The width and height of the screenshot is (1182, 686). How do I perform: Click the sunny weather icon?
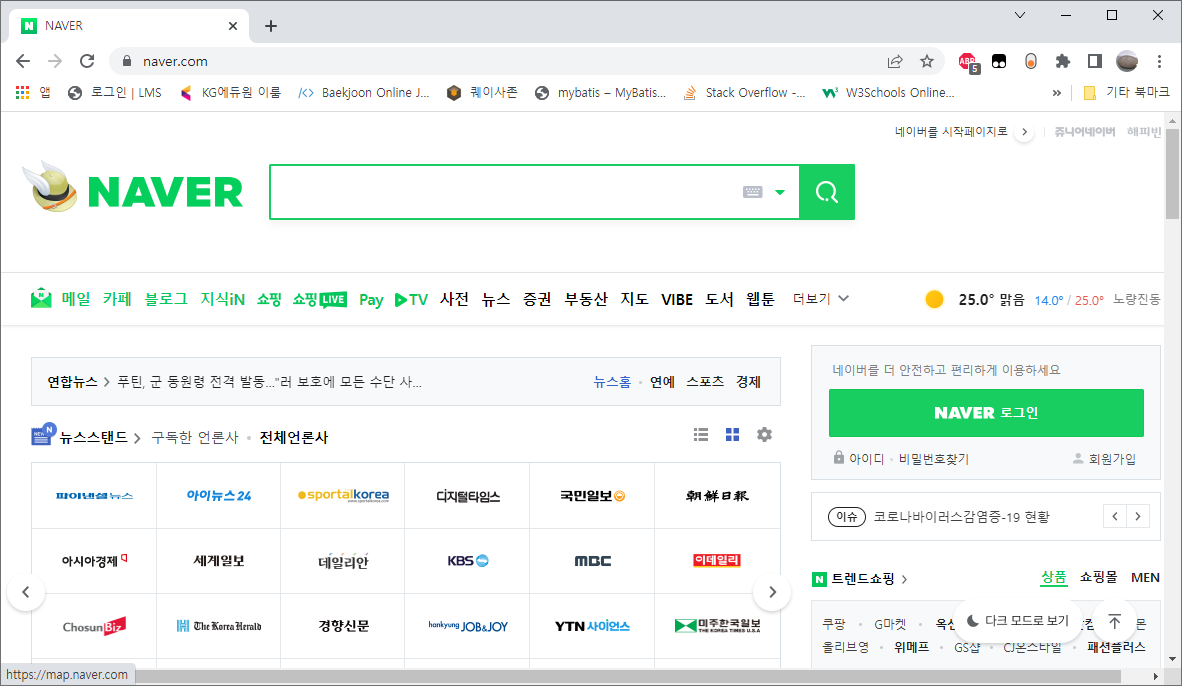934,299
